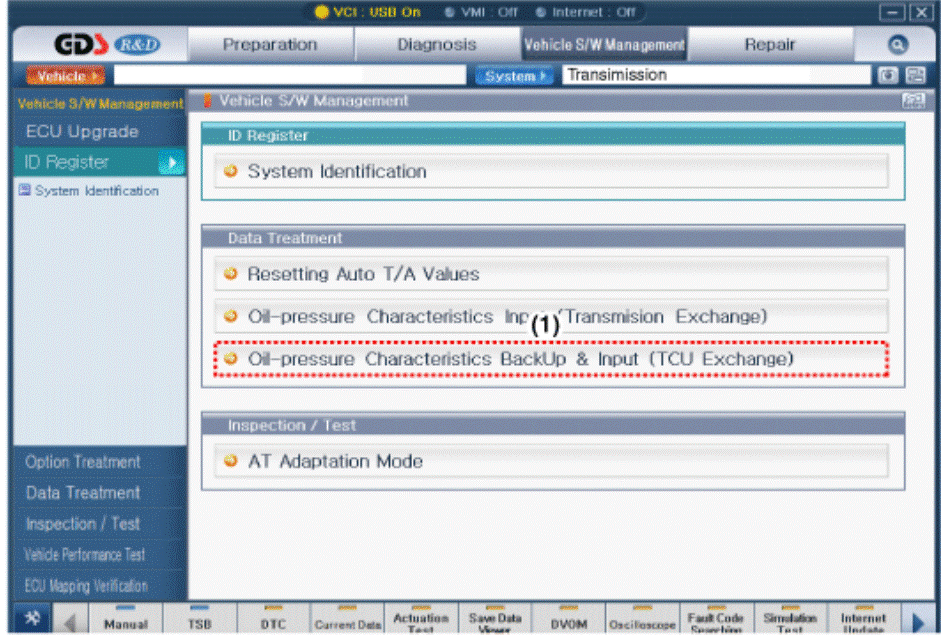Expand the ID Register sidebar arrow

[171, 162]
